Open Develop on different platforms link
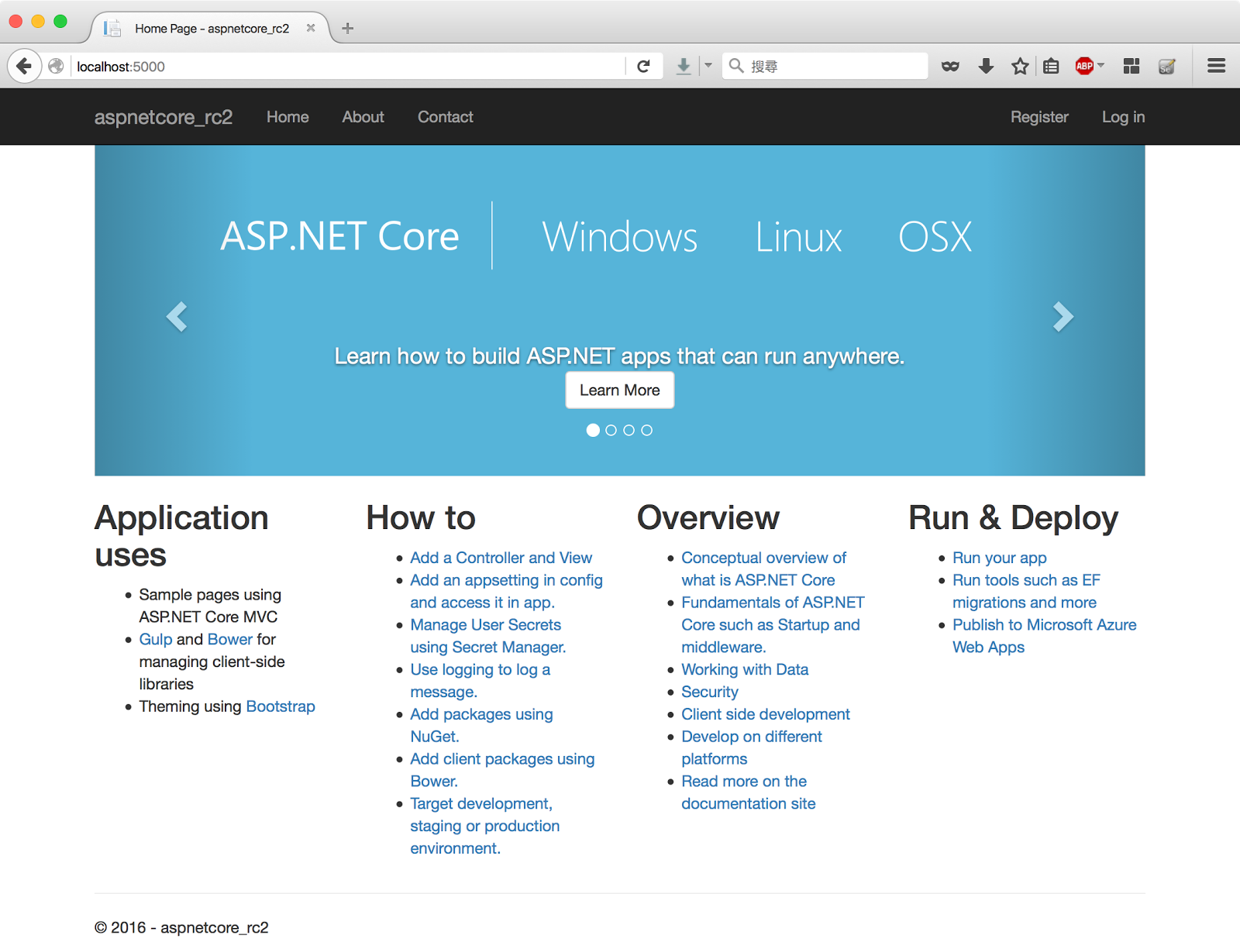The image size is (1240, 952). (752, 748)
